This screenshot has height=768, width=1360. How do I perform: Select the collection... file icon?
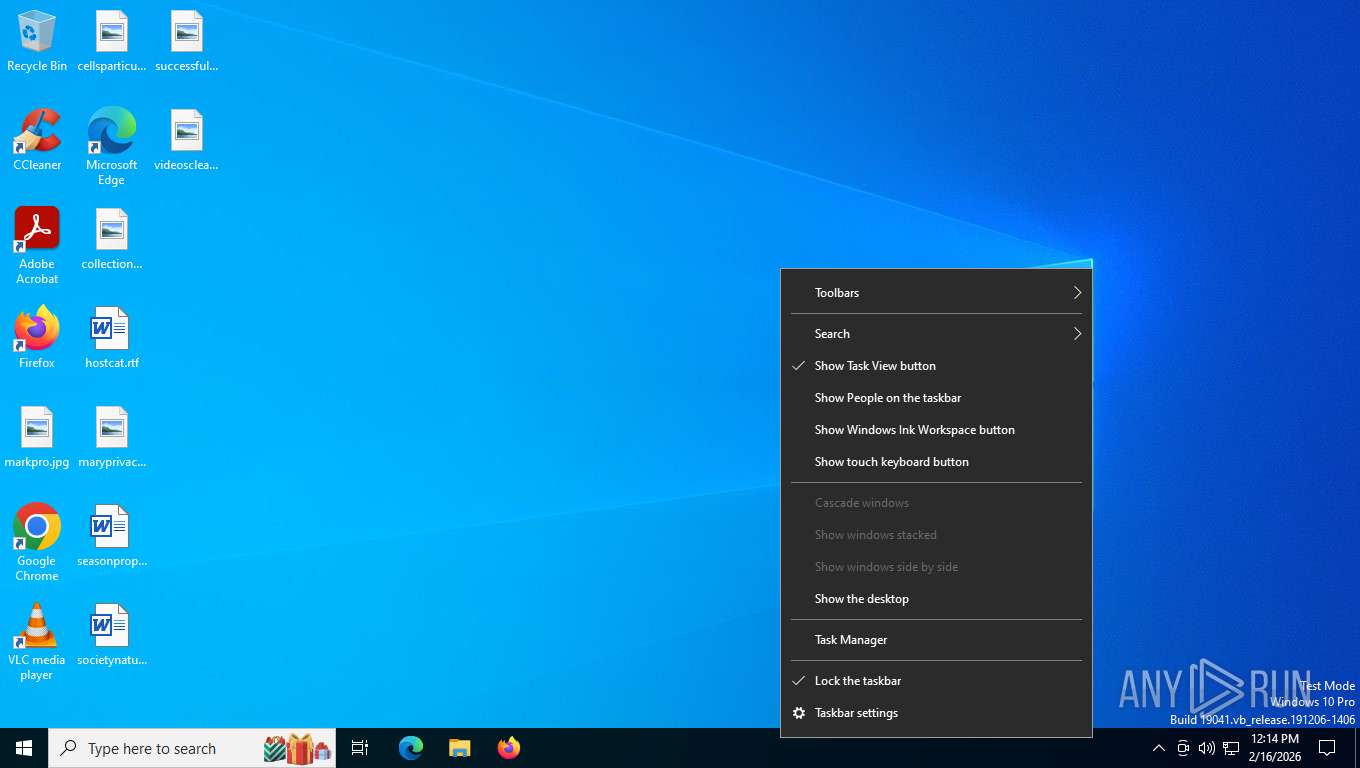click(112, 239)
